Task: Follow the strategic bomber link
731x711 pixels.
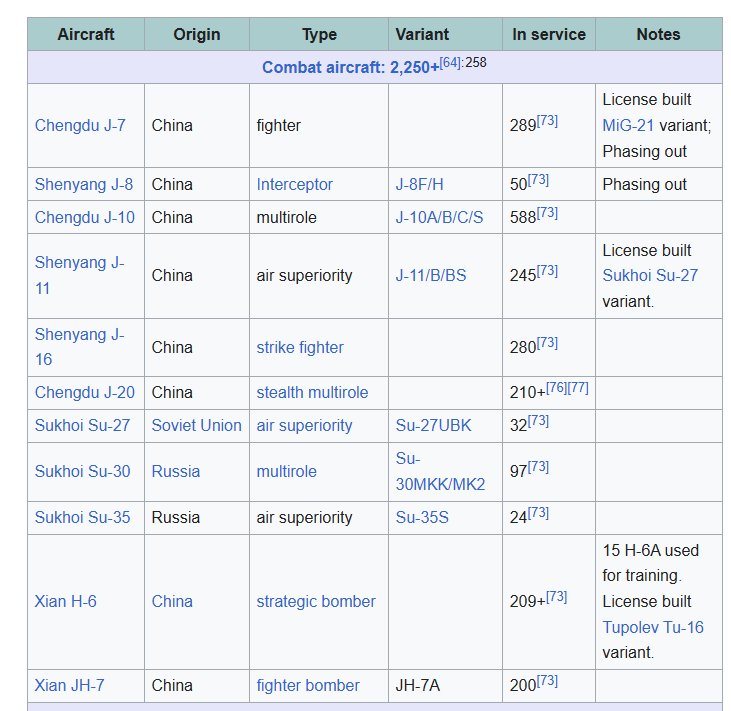Action: click(315, 601)
